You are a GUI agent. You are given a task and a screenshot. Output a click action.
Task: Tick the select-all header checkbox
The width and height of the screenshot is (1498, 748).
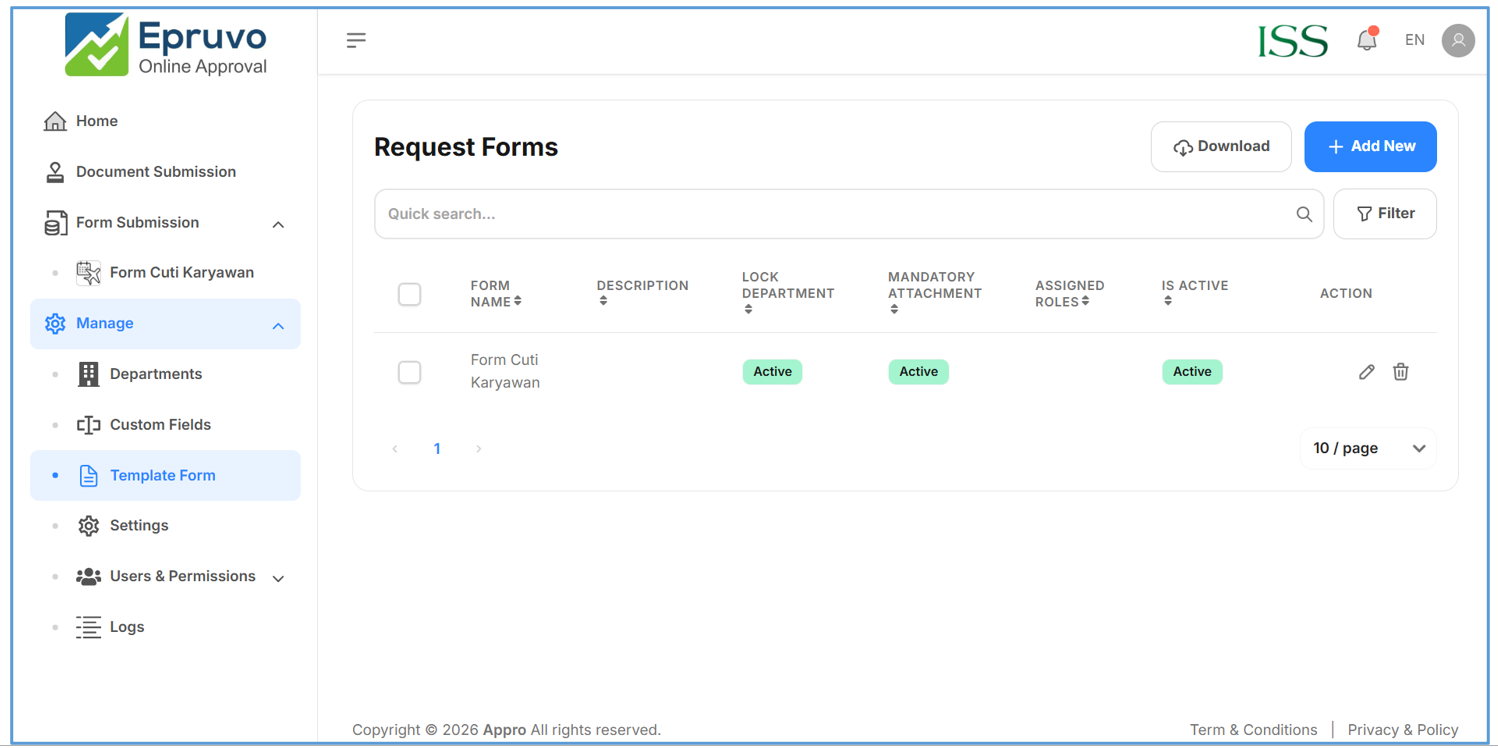point(409,294)
